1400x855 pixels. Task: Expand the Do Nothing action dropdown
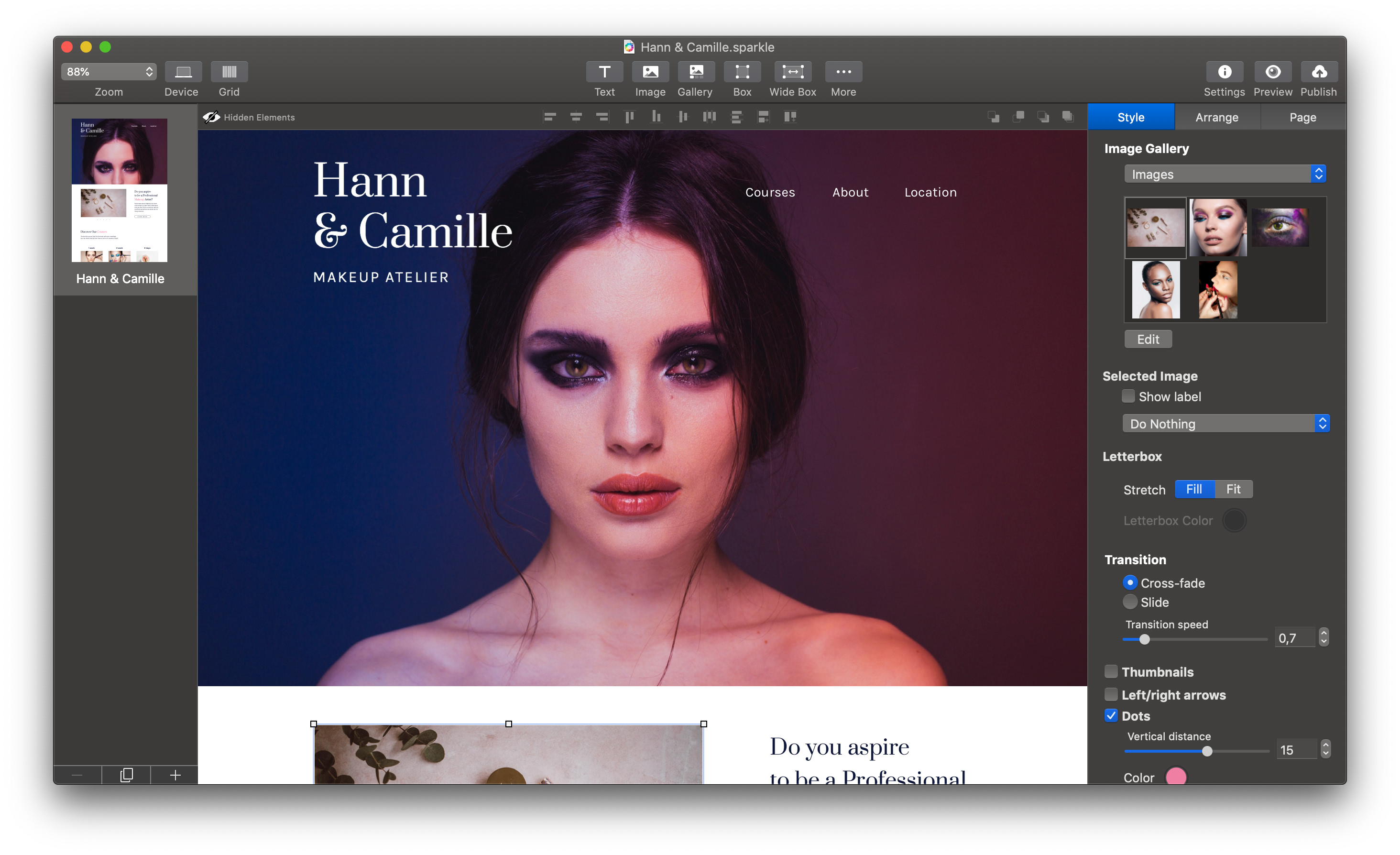(x=1225, y=424)
